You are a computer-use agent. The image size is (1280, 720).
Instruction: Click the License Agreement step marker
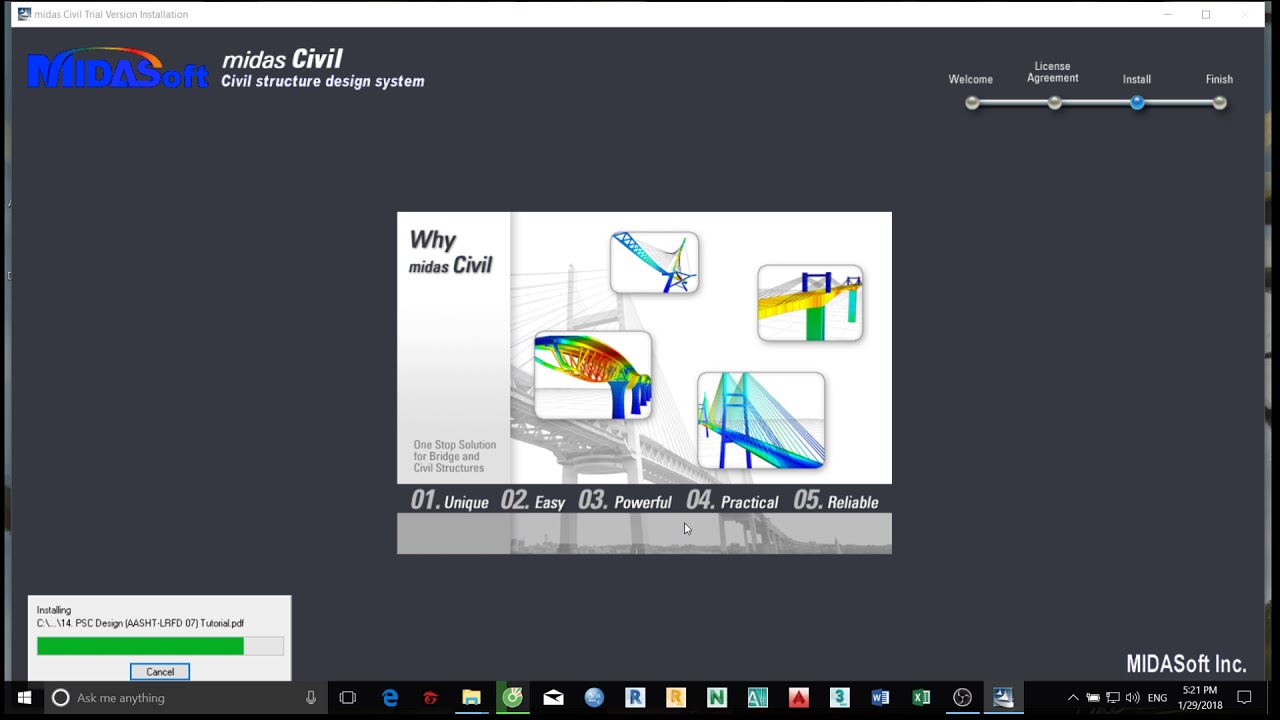[x=1054, y=103]
